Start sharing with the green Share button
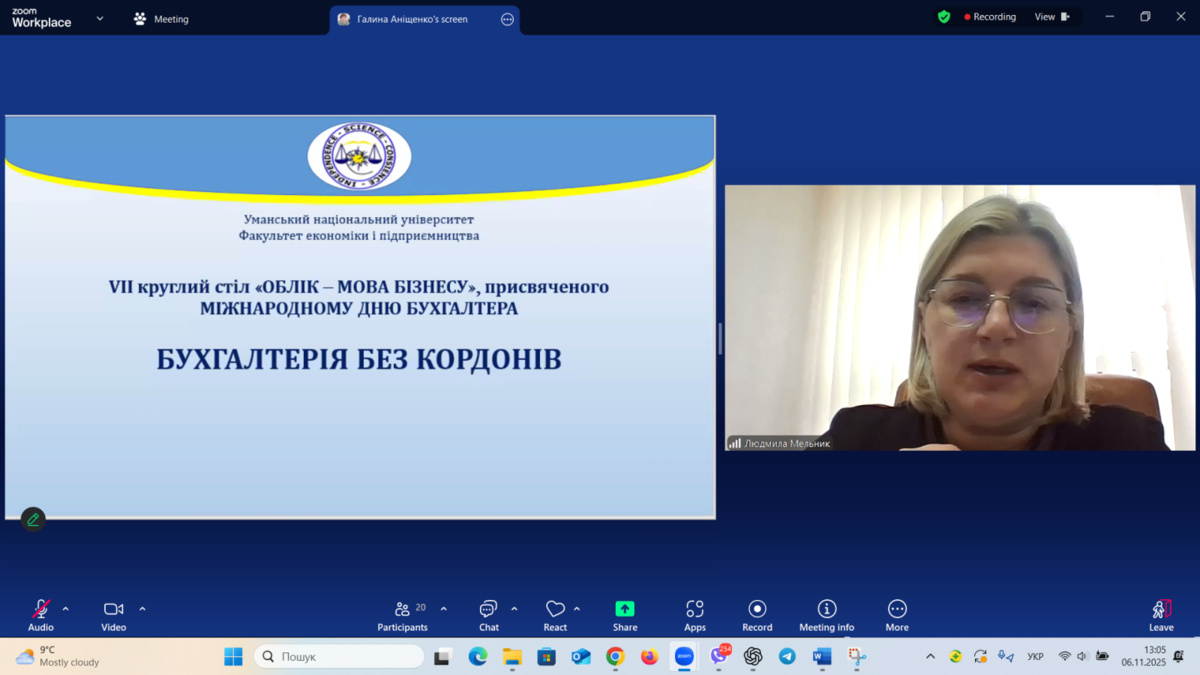1200x675 pixels. tap(625, 614)
